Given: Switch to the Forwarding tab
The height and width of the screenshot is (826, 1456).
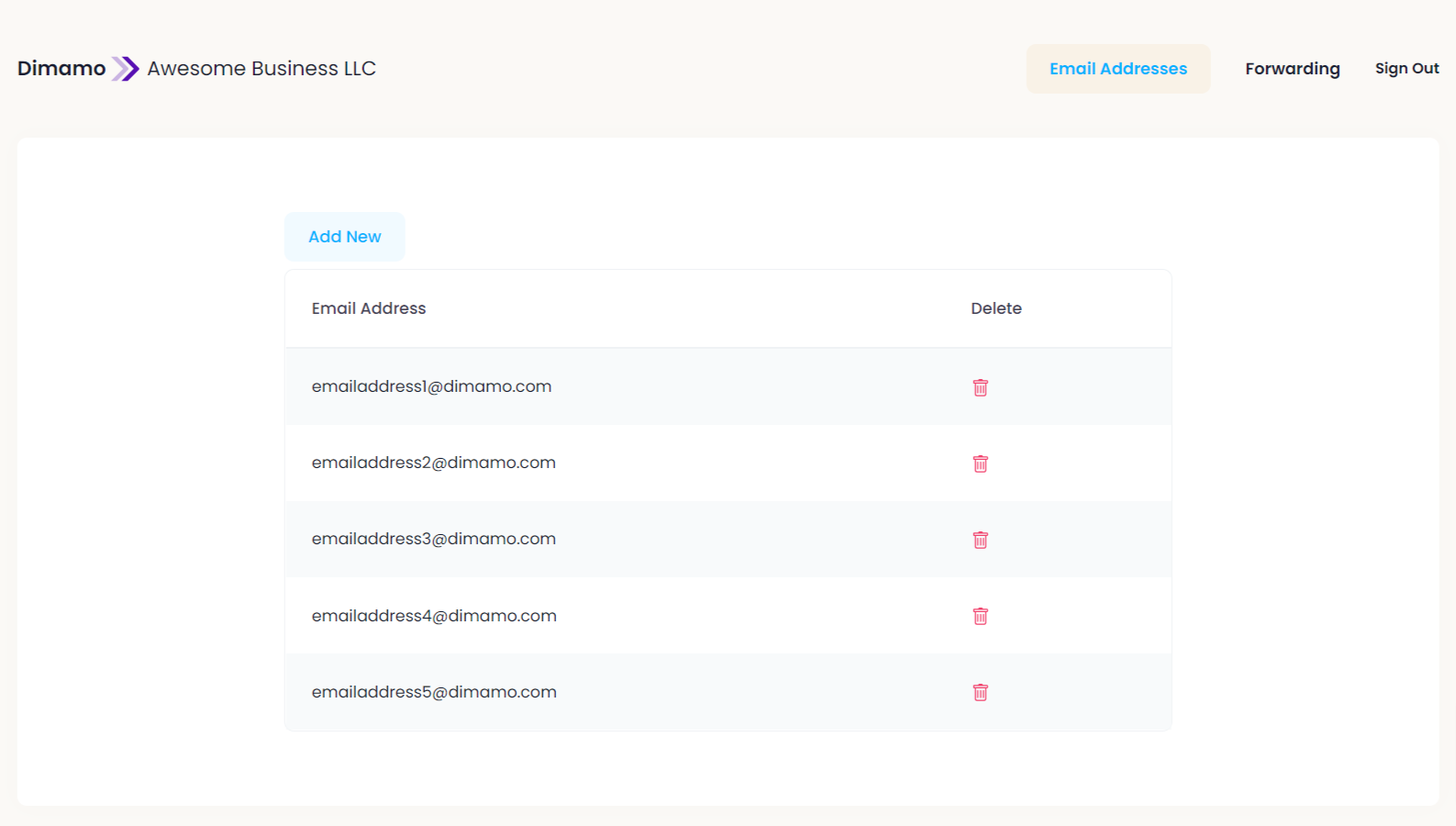Looking at the screenshot, I should pyautogui.click(x=1292, y=69).
